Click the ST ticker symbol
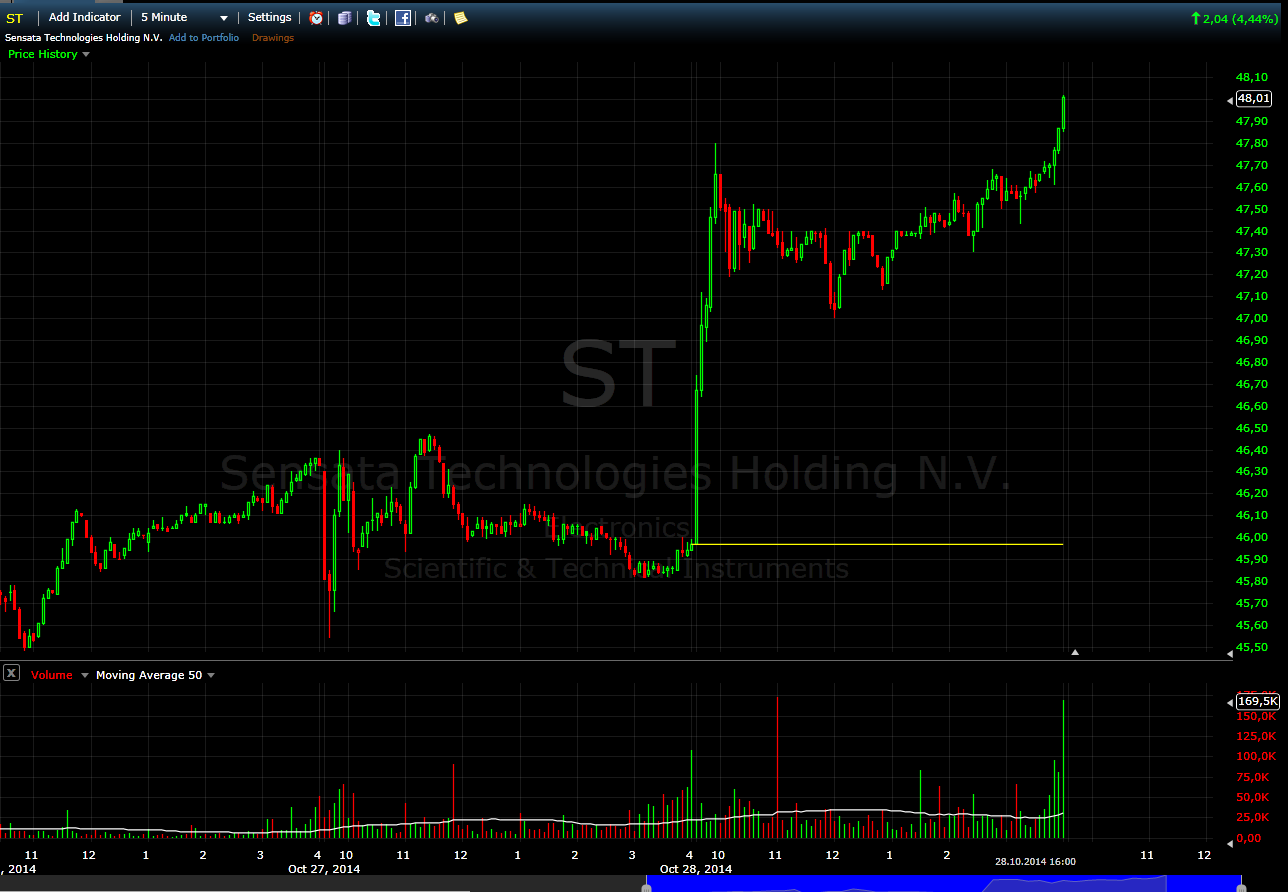1288x892 pixels. tap(14, 18)
